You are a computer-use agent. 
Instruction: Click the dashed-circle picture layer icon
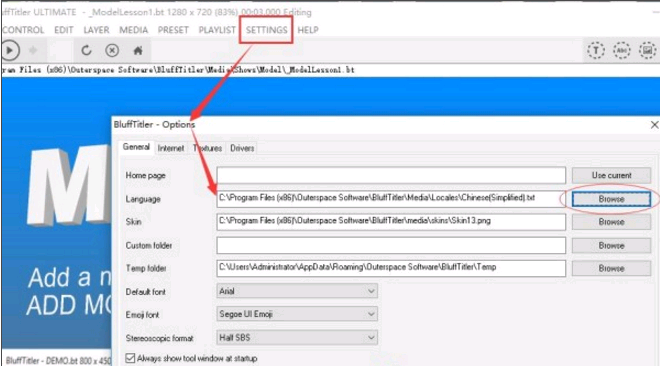[647, 51]
